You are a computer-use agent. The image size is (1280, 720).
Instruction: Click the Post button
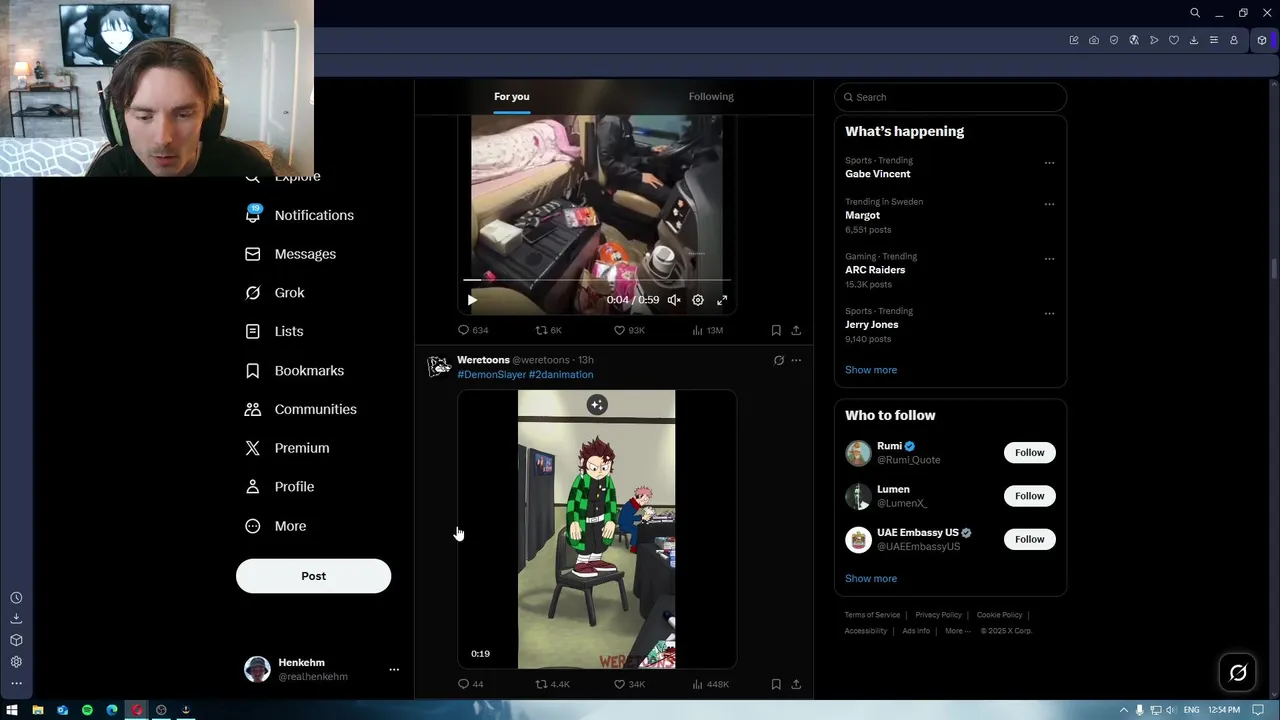point(313,576)
